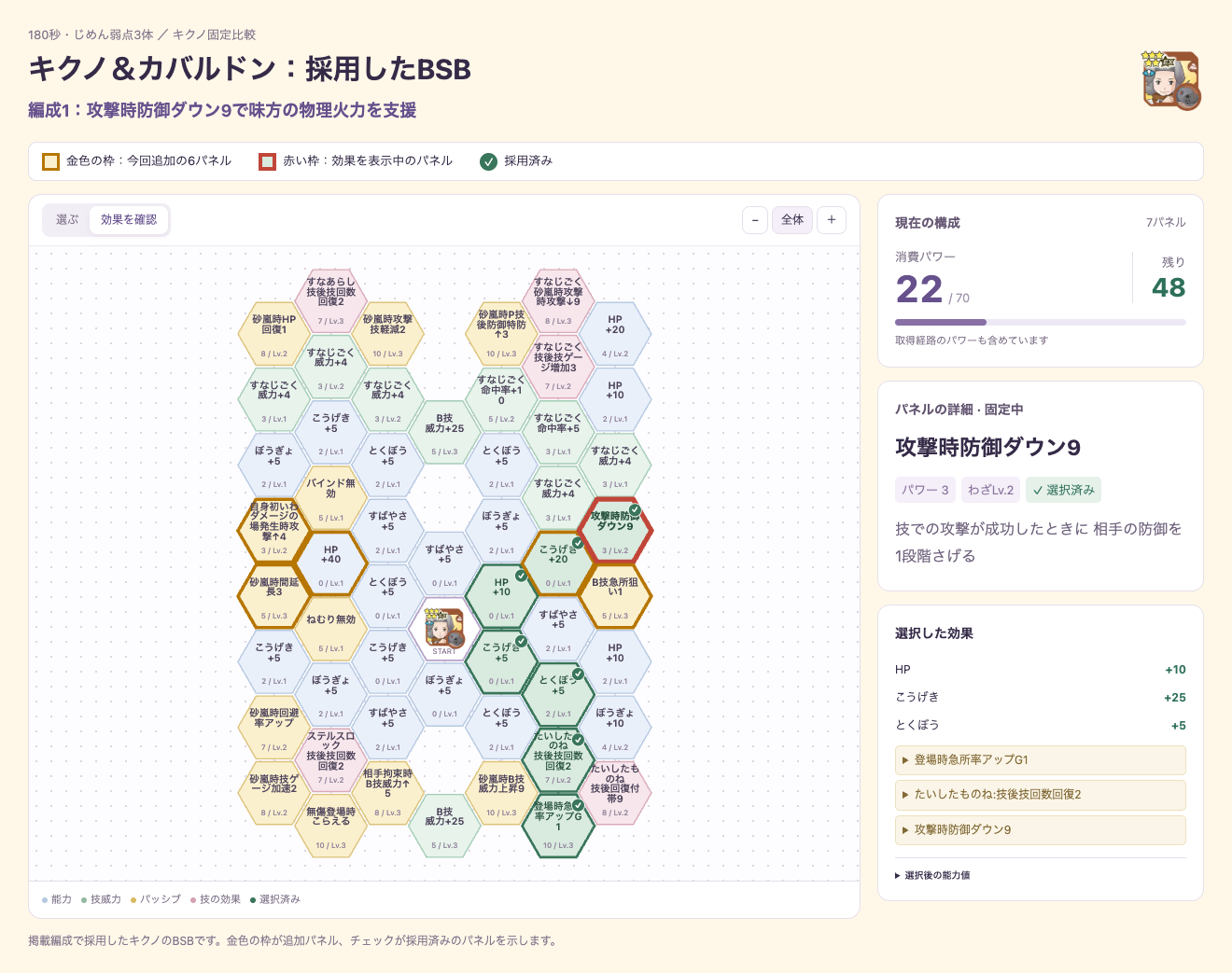This screenshot has height=973, width=1232.
Task: Zoom in the board with the plus button
Action: click(832, 220)
